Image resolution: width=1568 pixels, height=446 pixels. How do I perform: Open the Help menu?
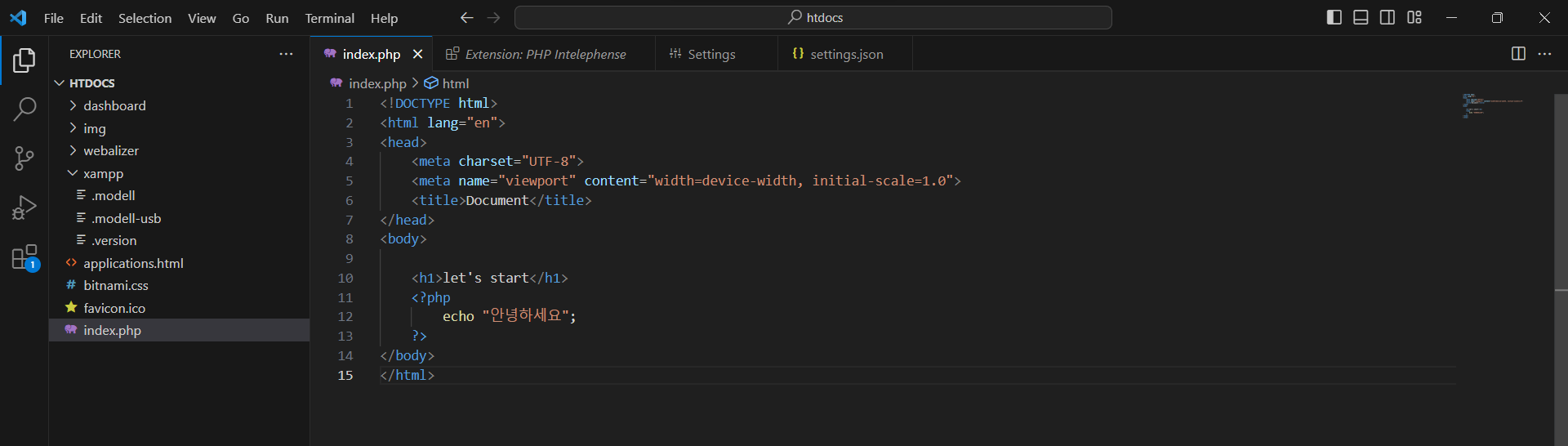384,18
